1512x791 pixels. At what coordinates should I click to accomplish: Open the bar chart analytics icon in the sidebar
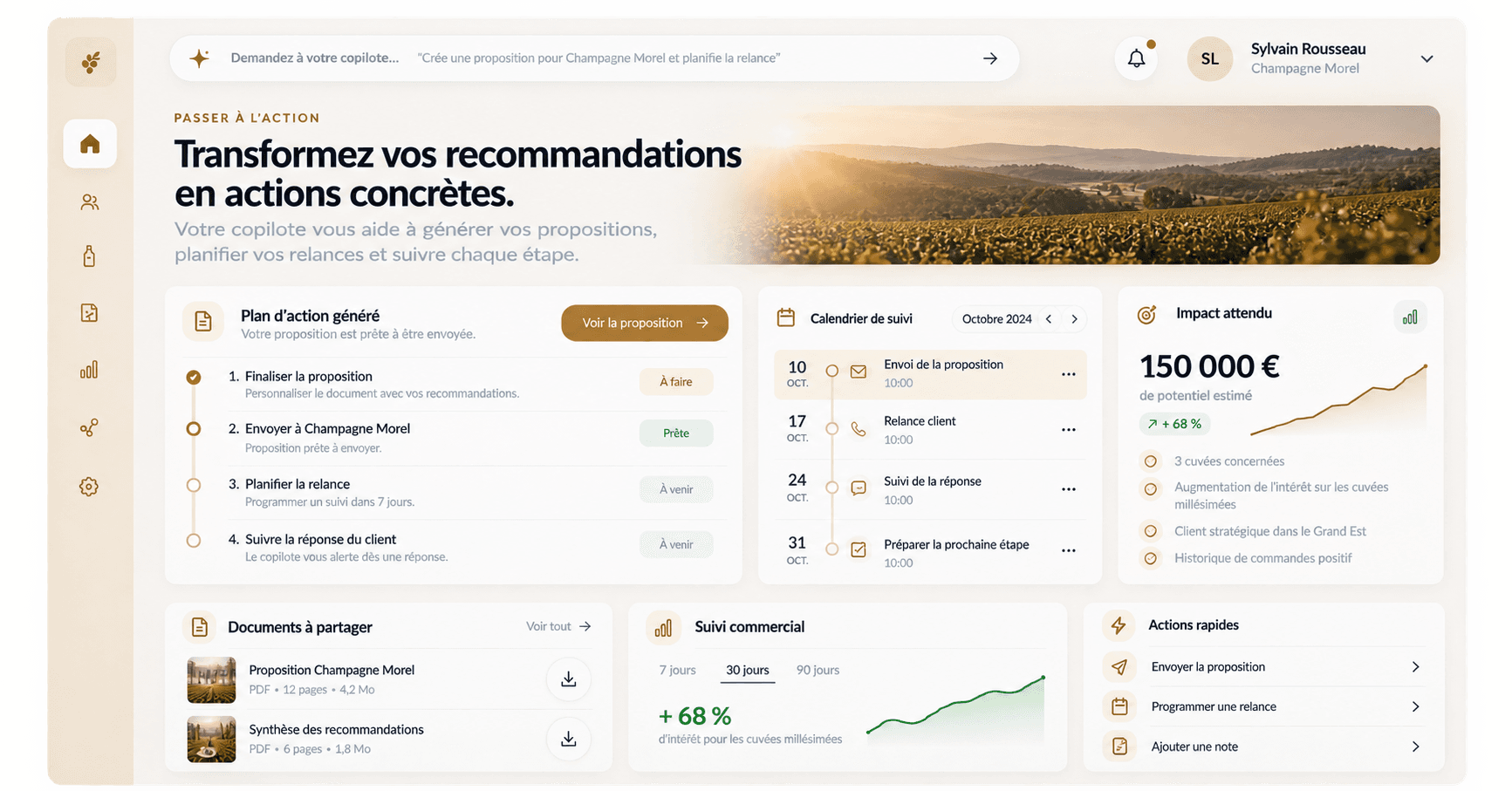click(x=89, y=370)
